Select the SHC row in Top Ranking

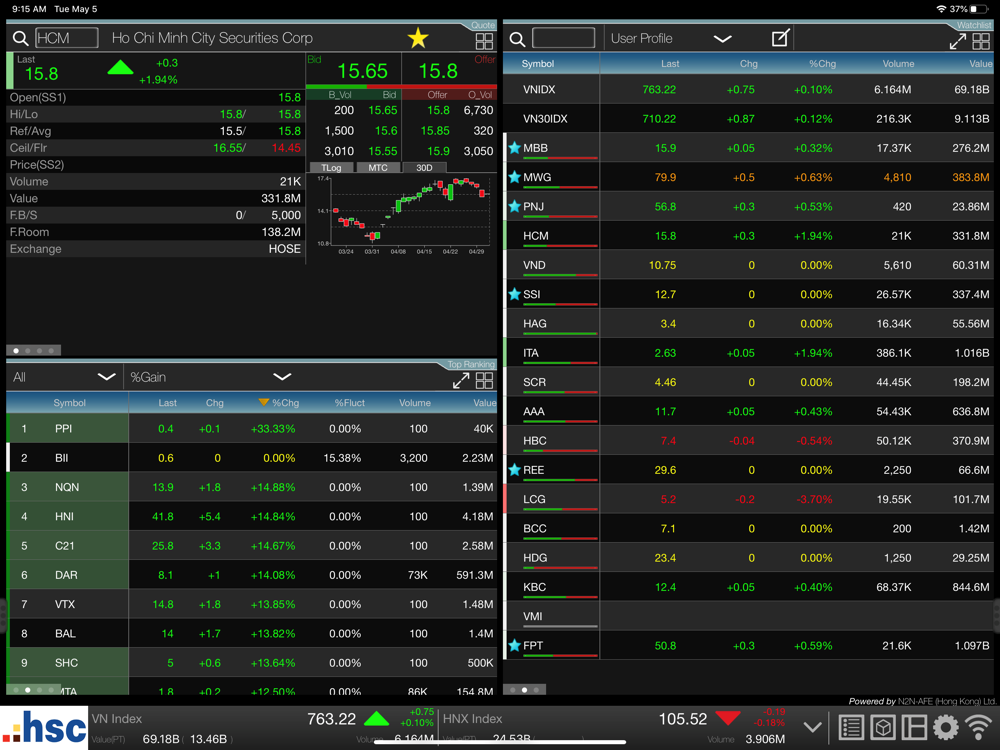pyautogui.click(x=251, y=663)
